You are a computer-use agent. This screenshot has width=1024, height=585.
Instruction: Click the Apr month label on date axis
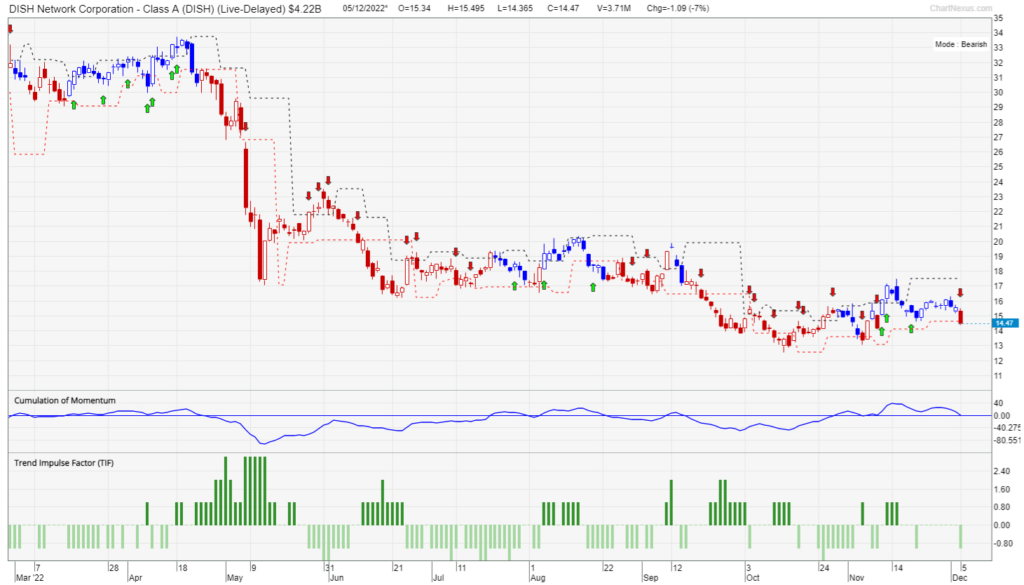tap(136, 578)
